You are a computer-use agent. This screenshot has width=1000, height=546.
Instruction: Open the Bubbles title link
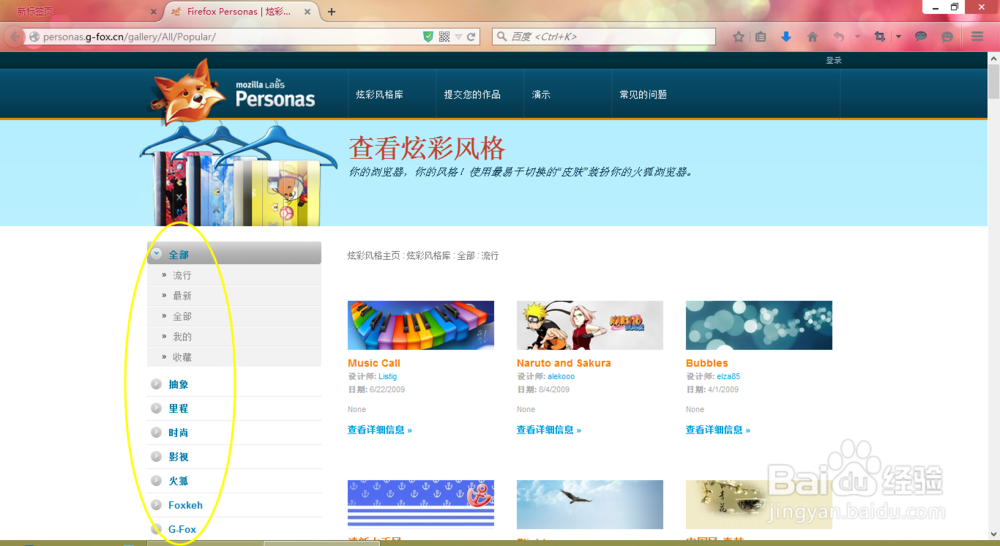(707, 363)
